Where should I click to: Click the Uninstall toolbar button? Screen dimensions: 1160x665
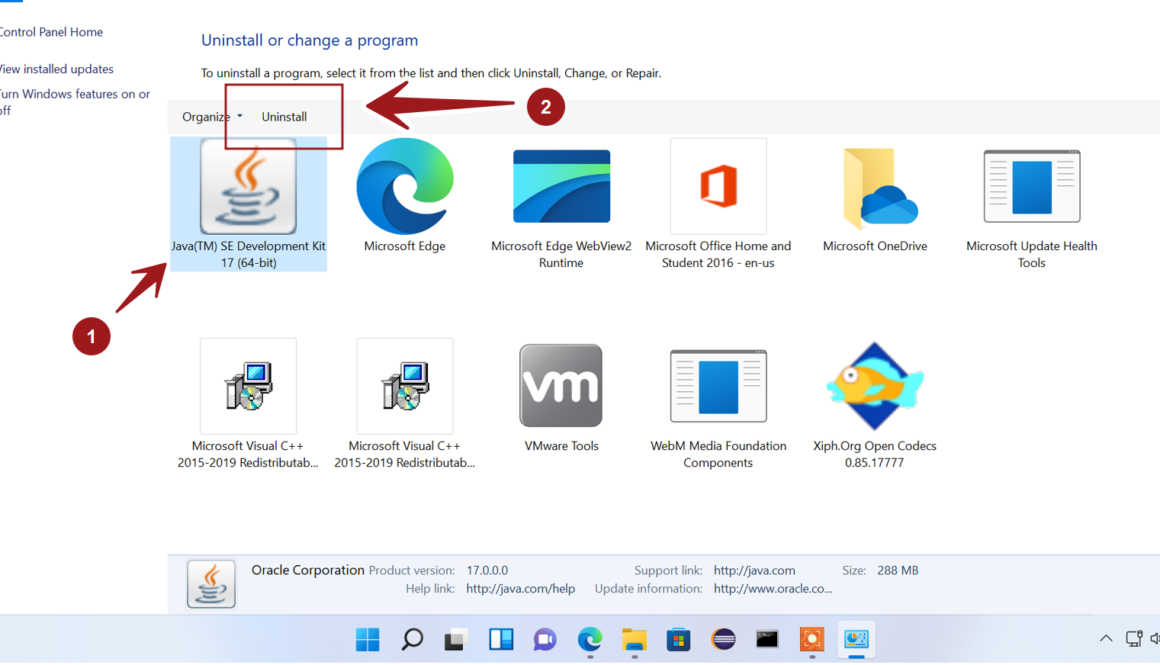284,117
